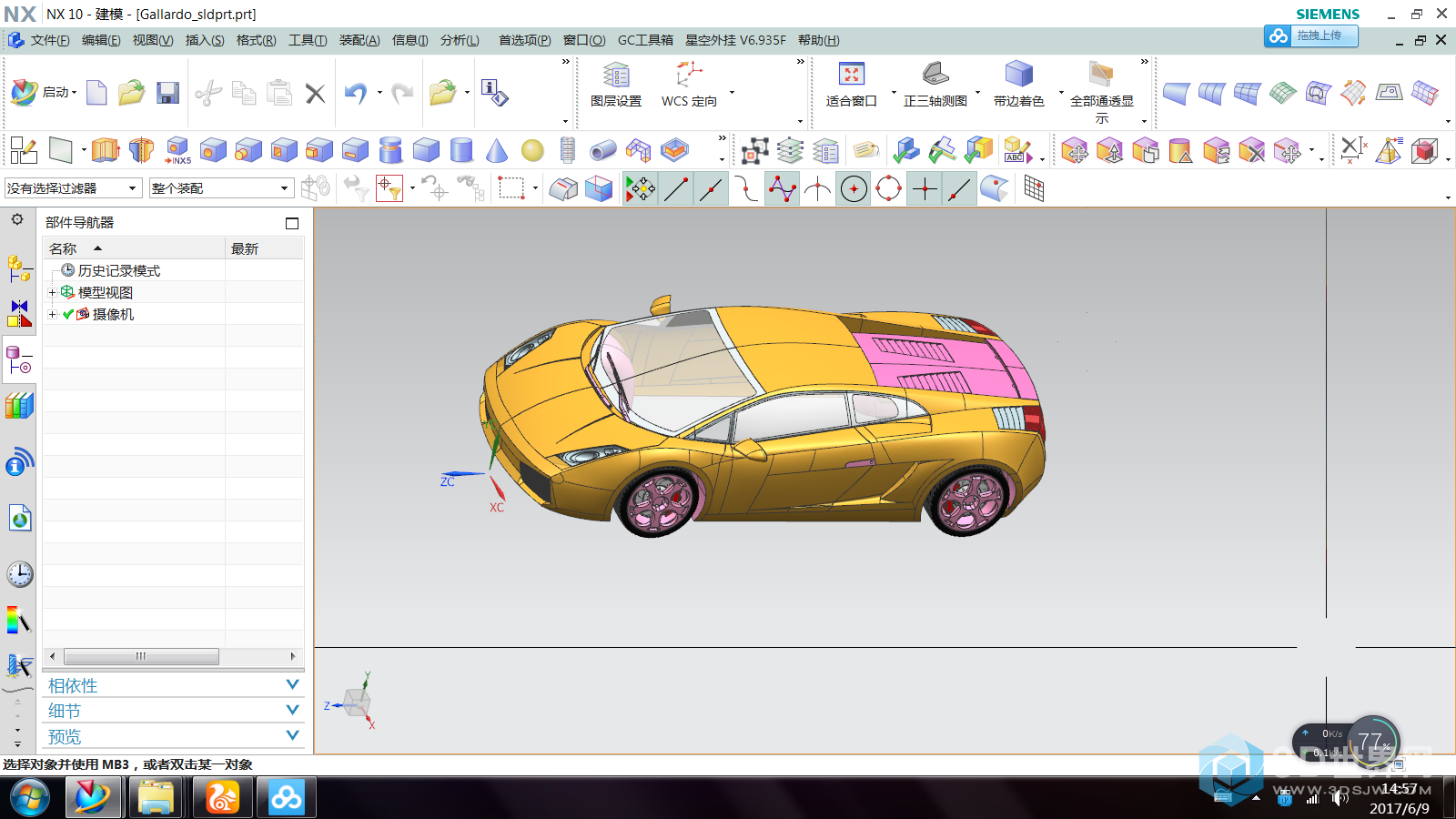Create a Cylinder primitive
This screenshot has width=1456, height=819.
[x=461, y=150]
